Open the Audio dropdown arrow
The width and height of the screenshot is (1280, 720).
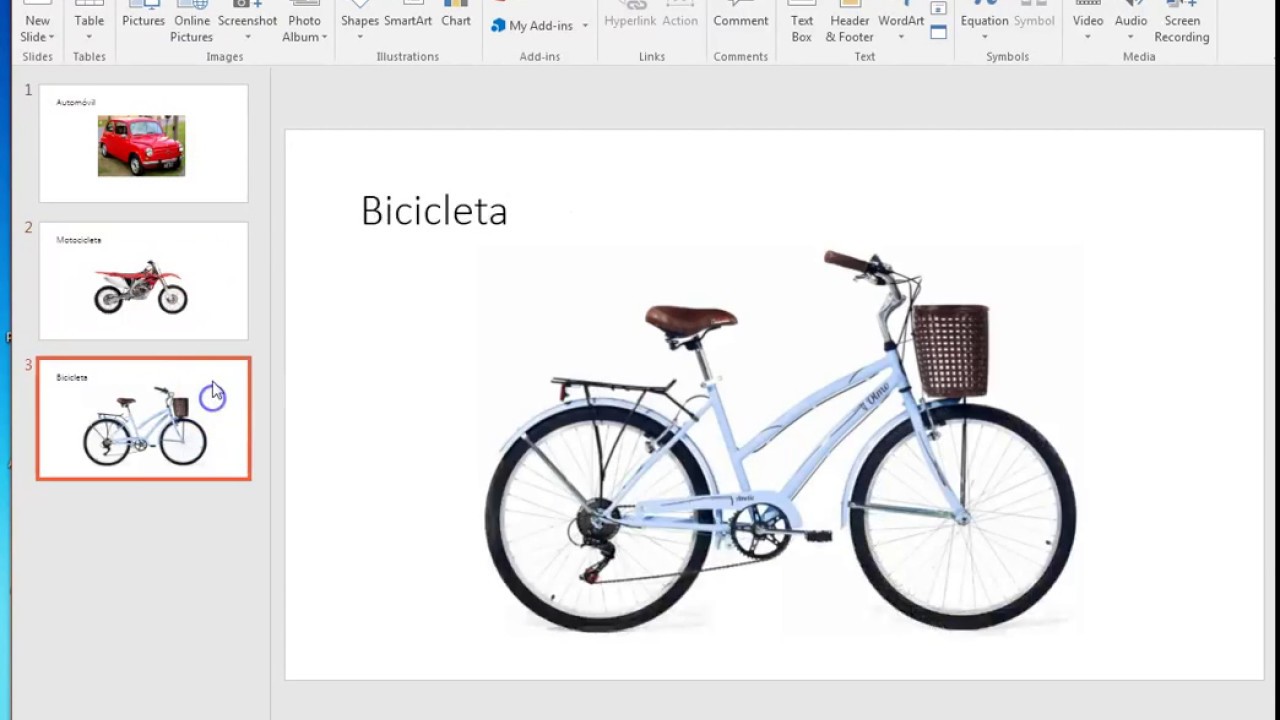(x=1131, y=38)
